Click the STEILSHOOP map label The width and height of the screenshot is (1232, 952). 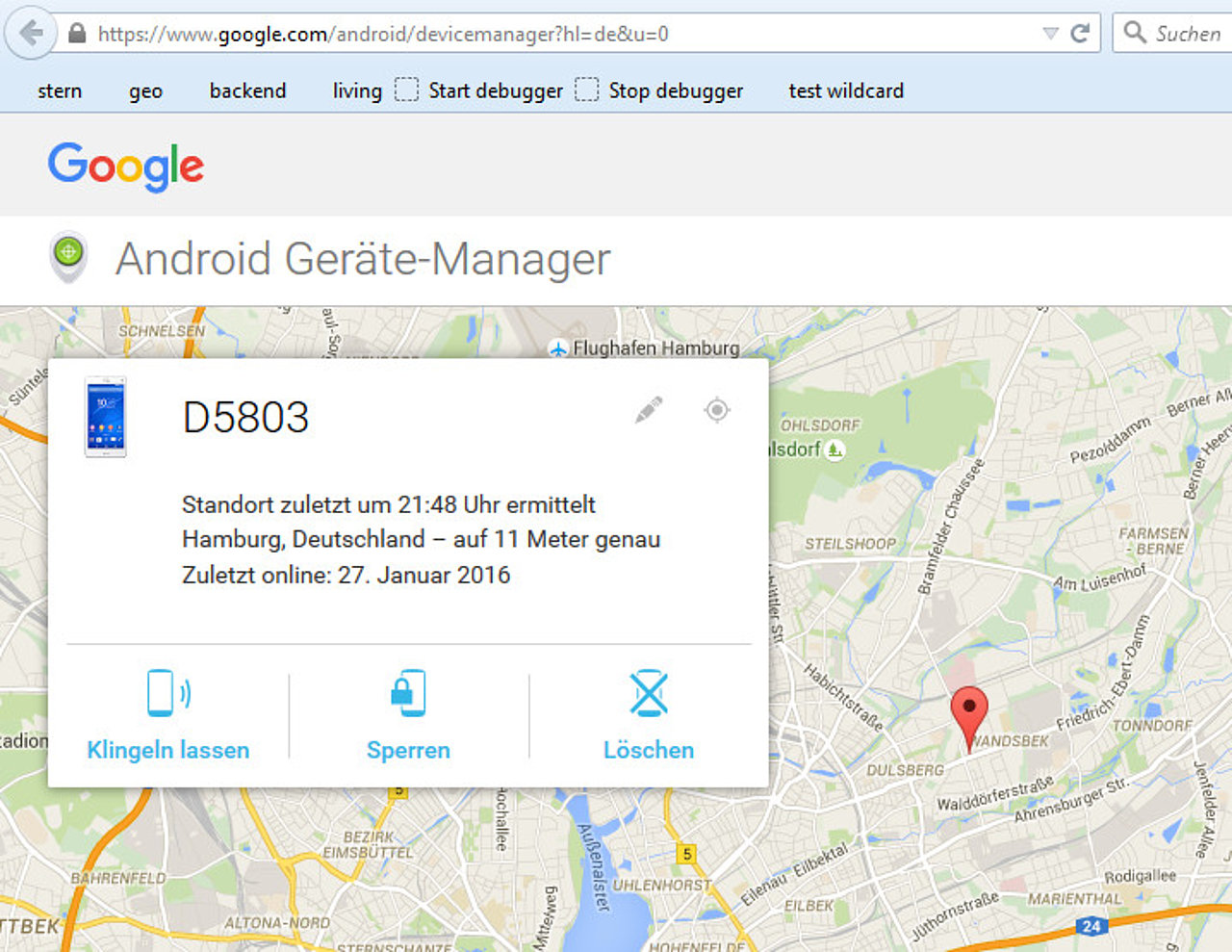[850, 544]
